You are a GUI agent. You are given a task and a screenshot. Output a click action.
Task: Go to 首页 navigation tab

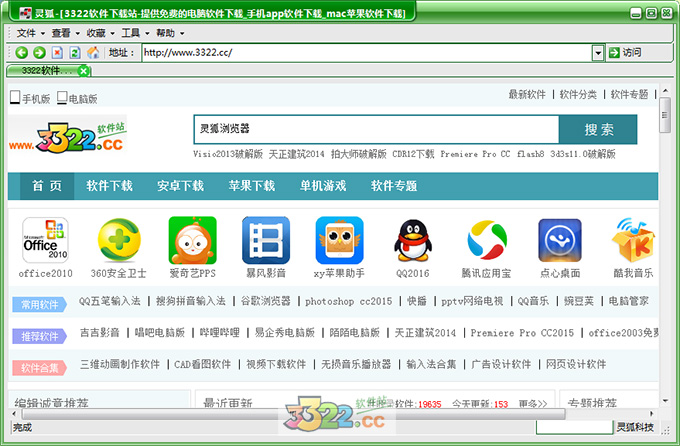pos(47,186)
